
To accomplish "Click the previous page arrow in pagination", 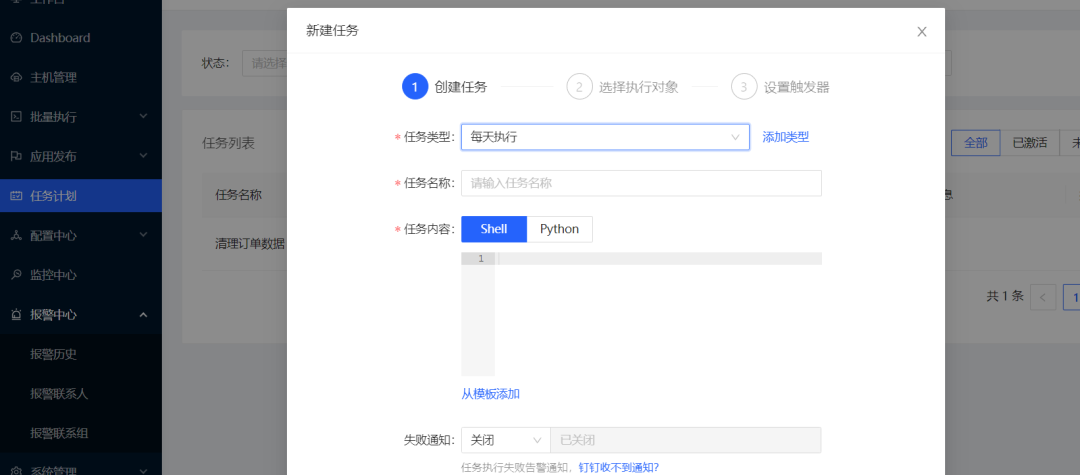I will (x=1043, y=297).
